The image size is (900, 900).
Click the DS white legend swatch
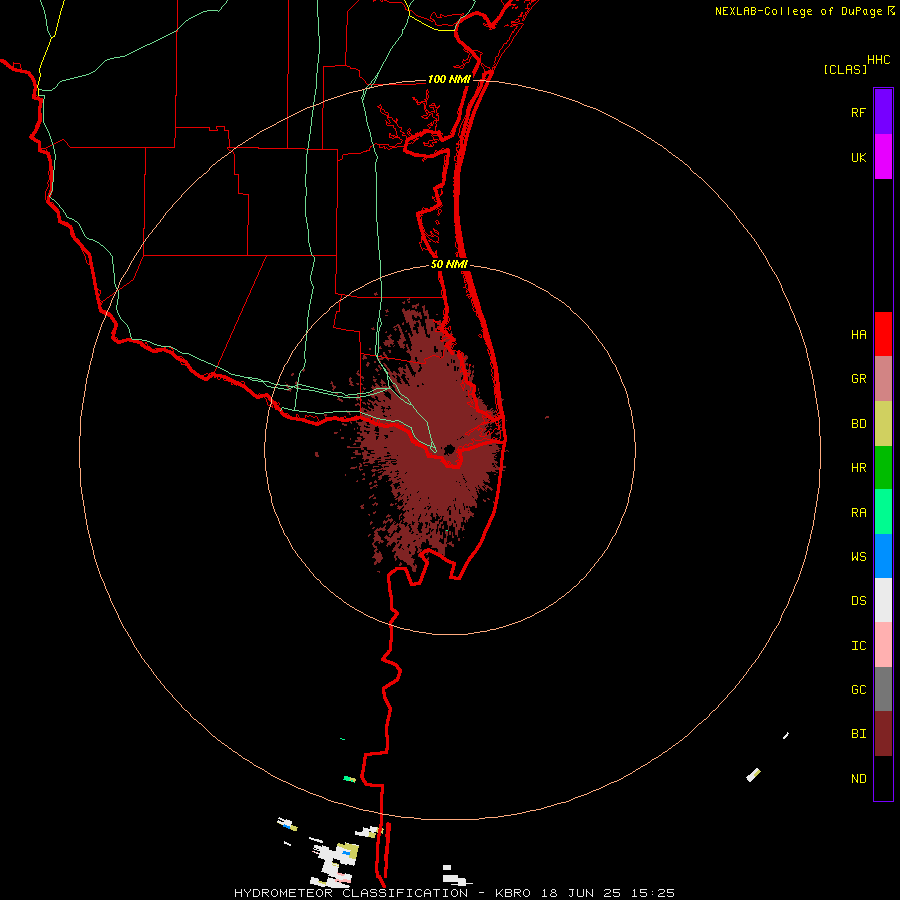click(x=883, y=600)
